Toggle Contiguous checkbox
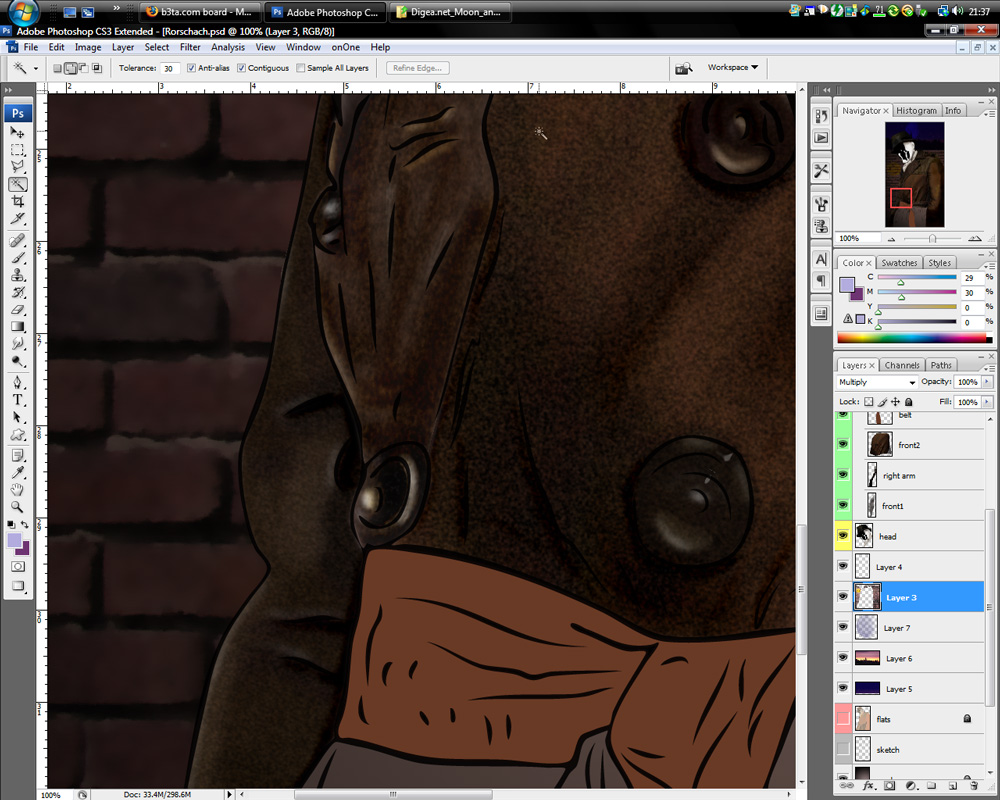This screenshot has height=800, width=1000. tap(241, 68)
